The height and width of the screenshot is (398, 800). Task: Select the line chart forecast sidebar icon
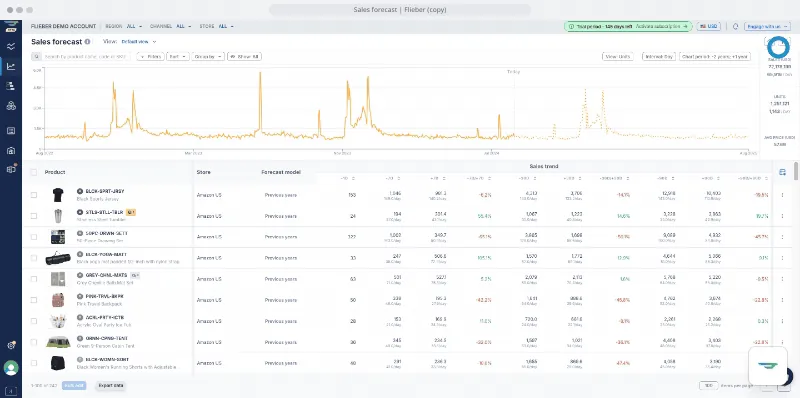[x=11, y=66]
